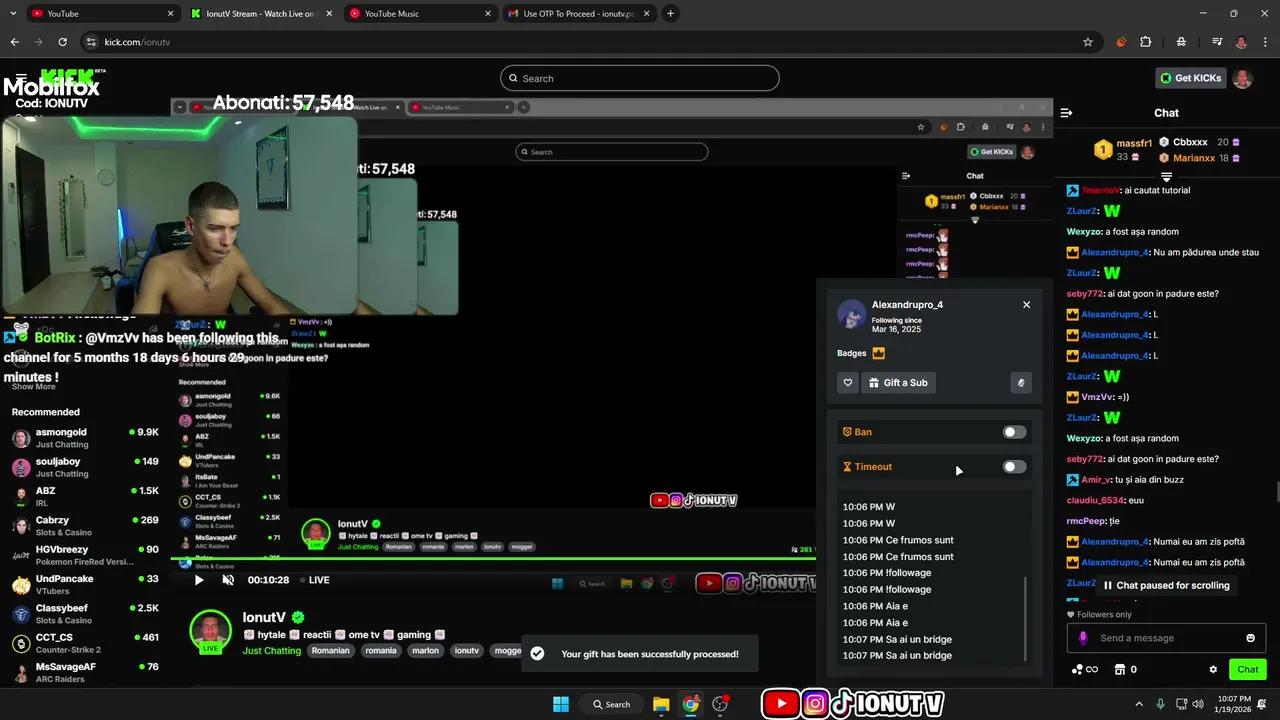The image size is (1280, 720).
Task: Select the marlon tag chip
Action: pyautogui.click(x=426, y=650)
